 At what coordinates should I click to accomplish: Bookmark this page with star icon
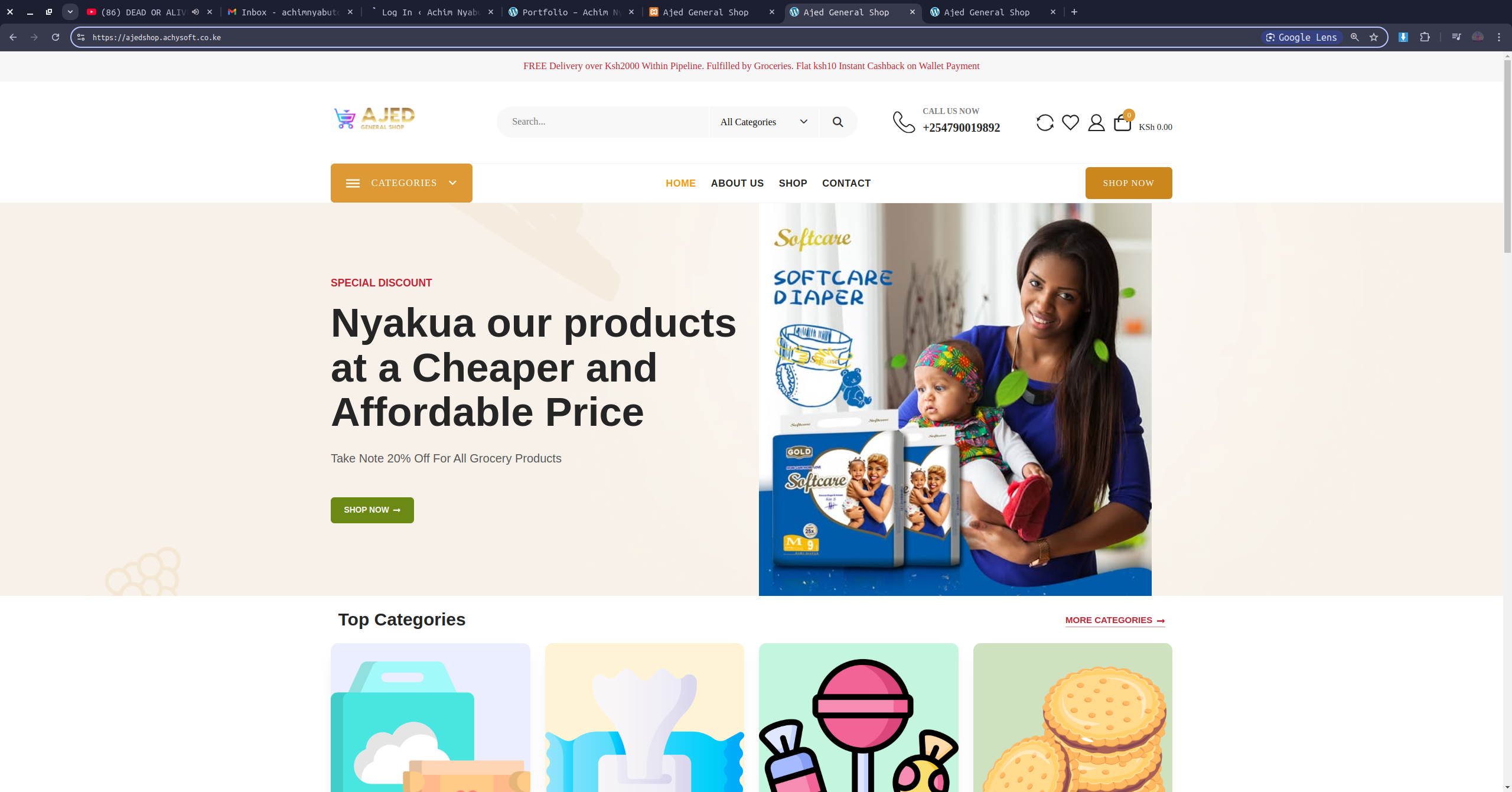click(1374, 37)
